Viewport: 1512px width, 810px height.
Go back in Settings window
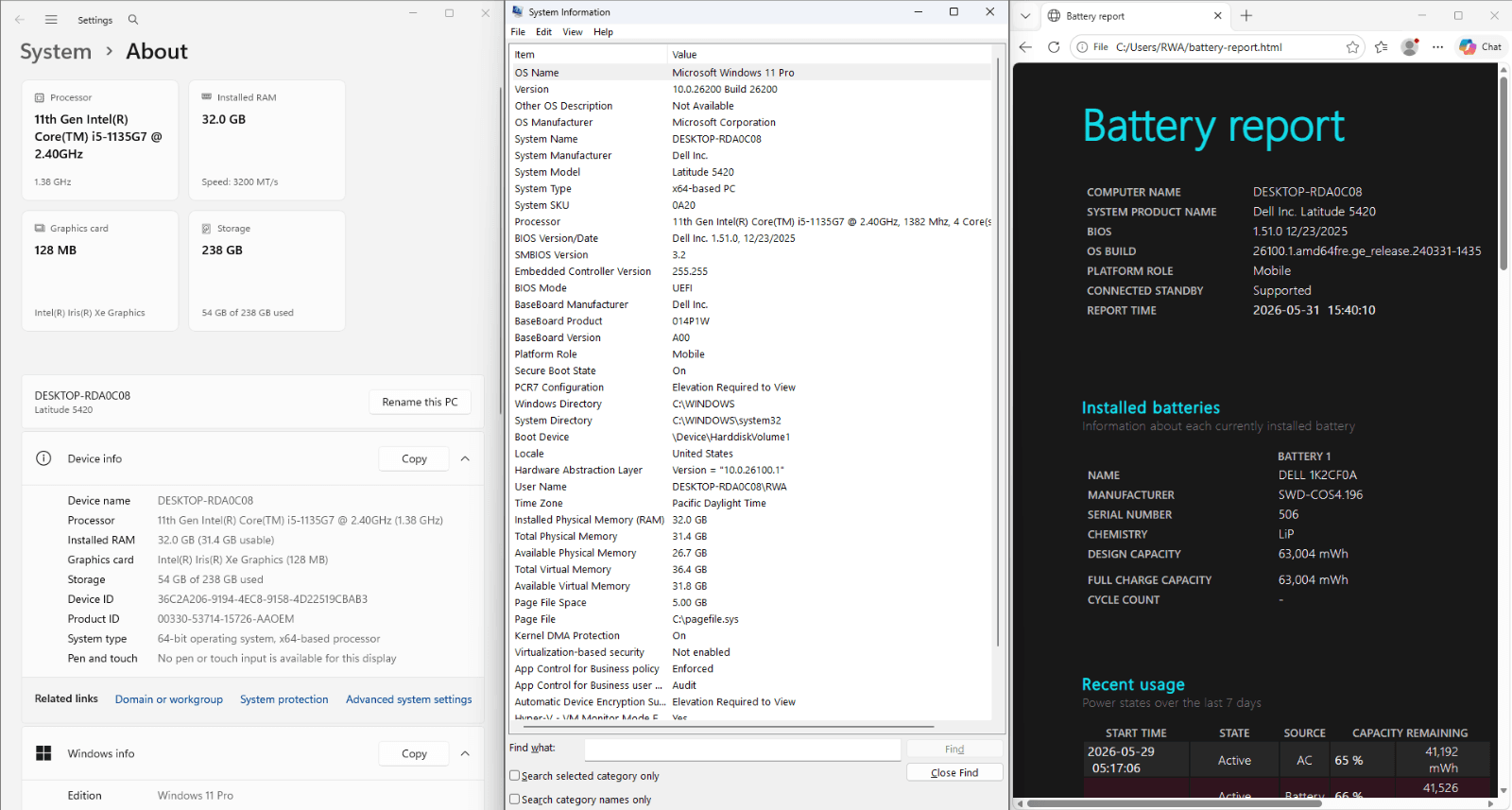[x=20, y=19]
